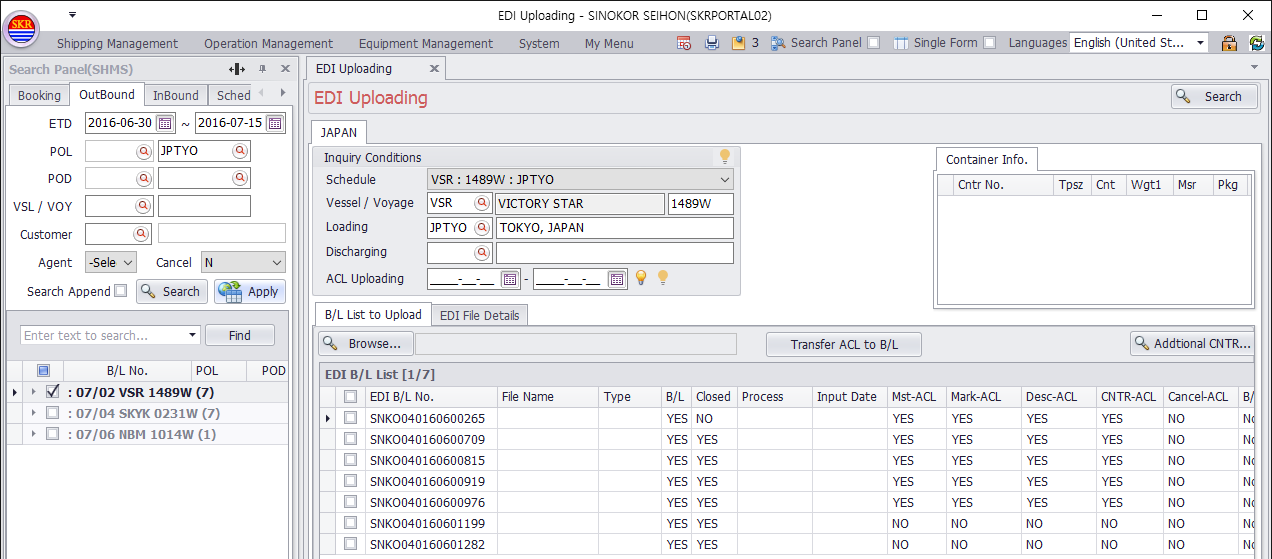
Task: Click lookup icon beside JPTYO in POL
Action: click(240, 151)
